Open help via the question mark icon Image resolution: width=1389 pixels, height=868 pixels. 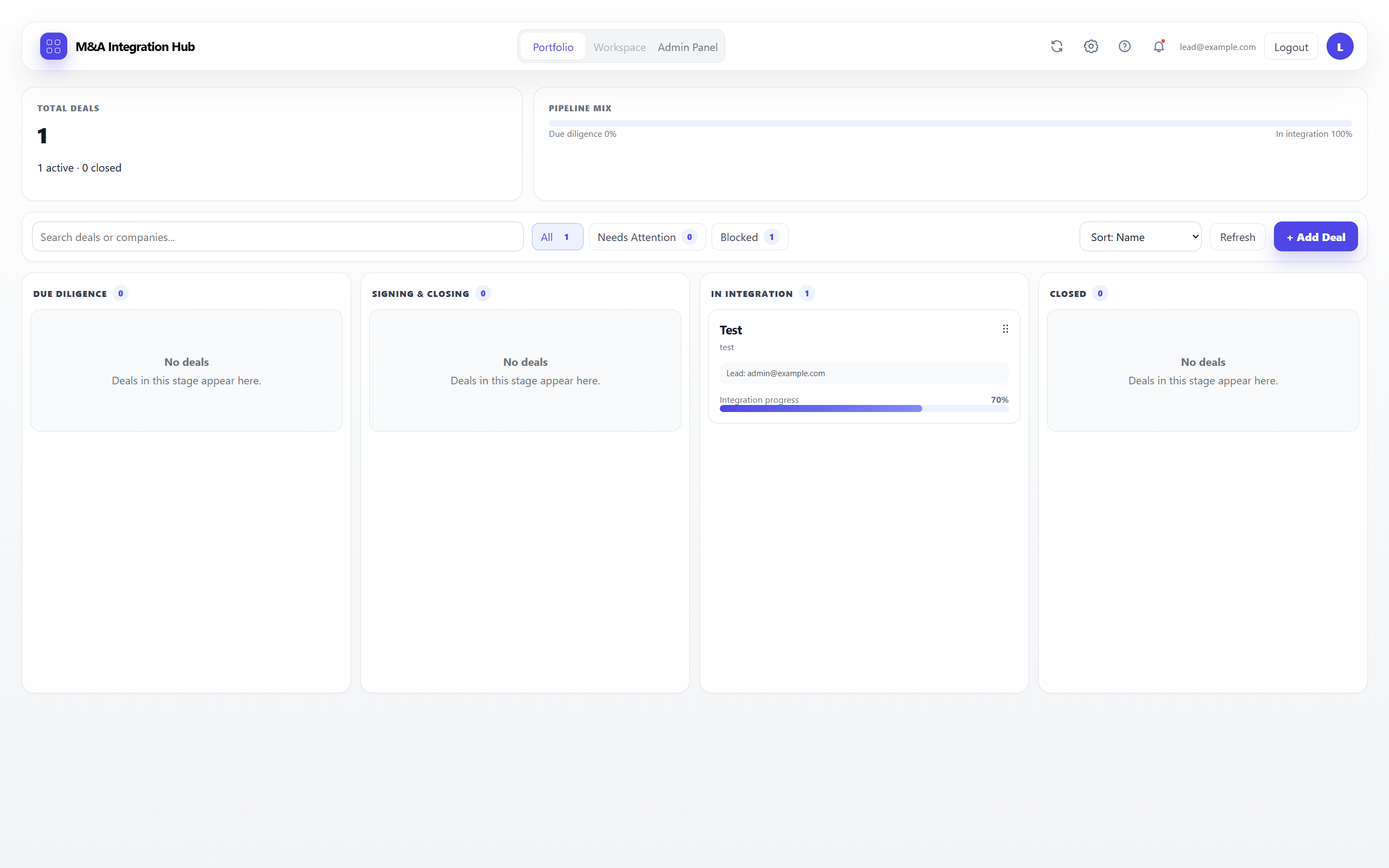coord(1125,47)
